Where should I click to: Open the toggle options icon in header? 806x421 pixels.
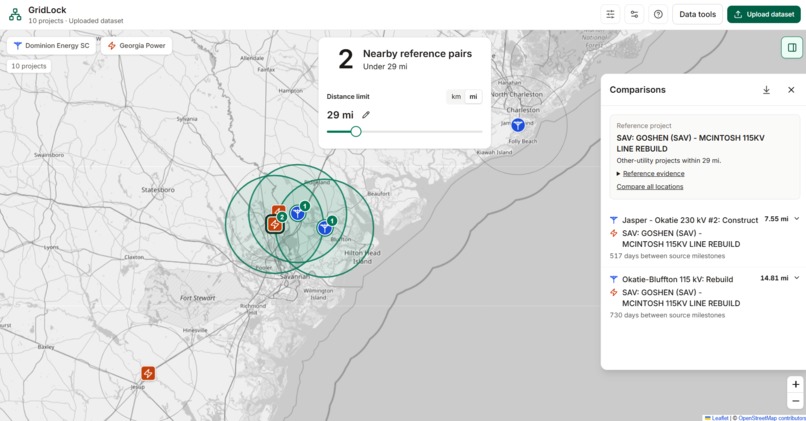point(634,14)
